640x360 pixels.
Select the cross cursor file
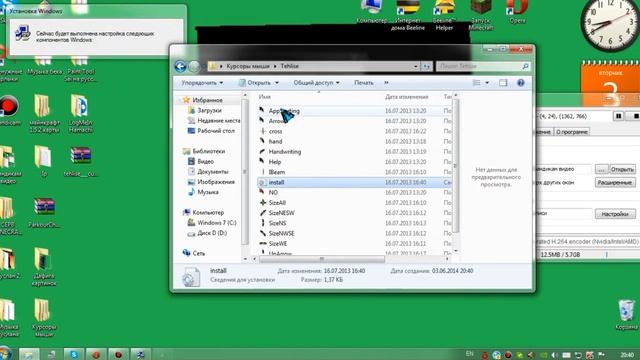[x=276, y=131]
